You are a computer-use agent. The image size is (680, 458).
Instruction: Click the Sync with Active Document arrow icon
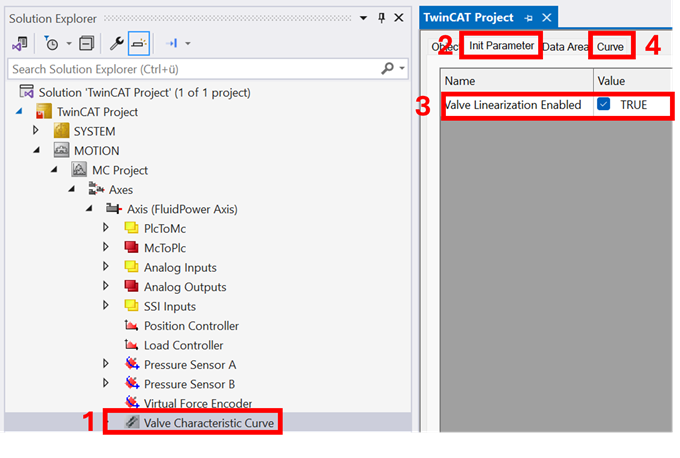point(171,43)
